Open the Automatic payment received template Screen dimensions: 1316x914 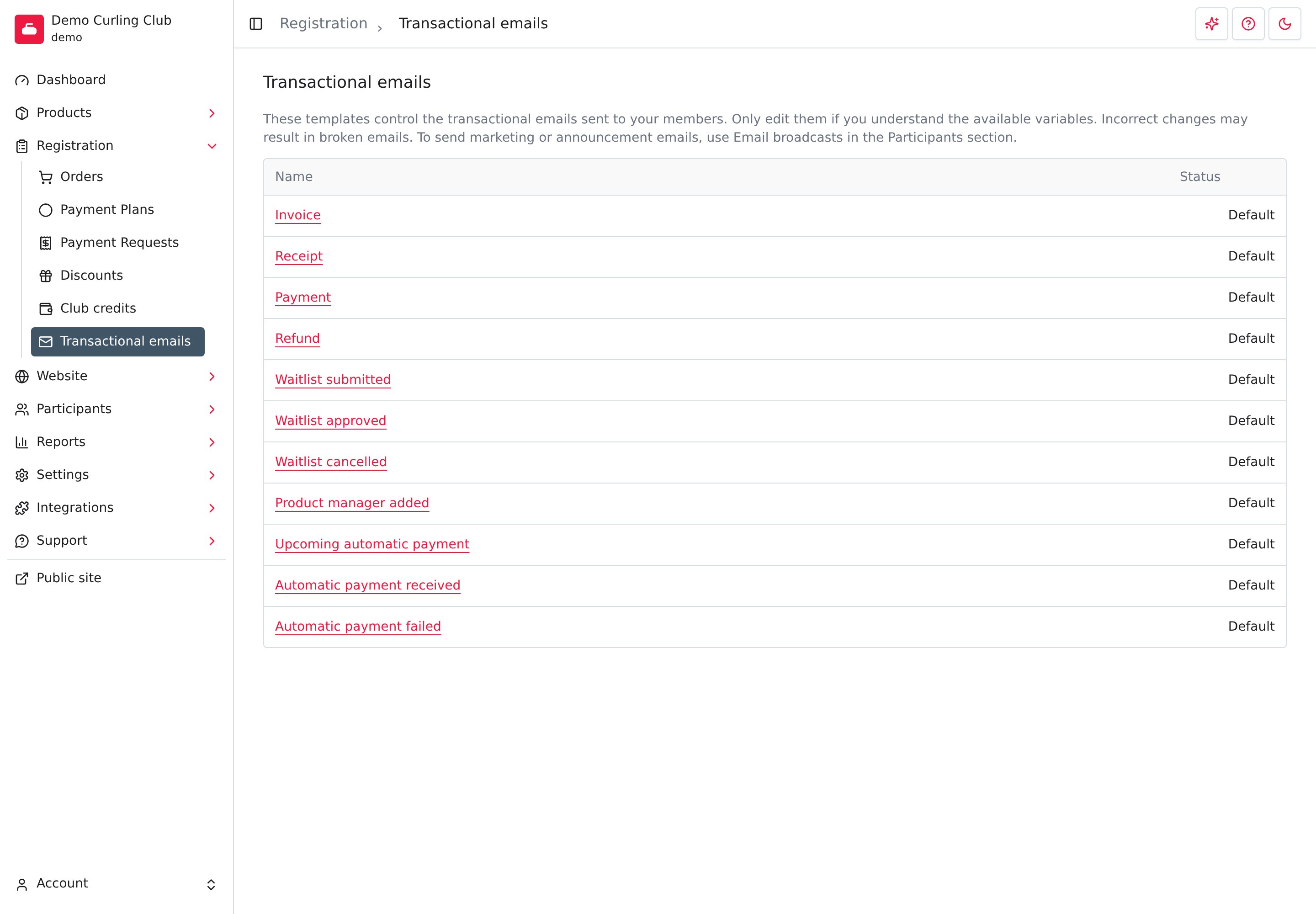(368, 585)
